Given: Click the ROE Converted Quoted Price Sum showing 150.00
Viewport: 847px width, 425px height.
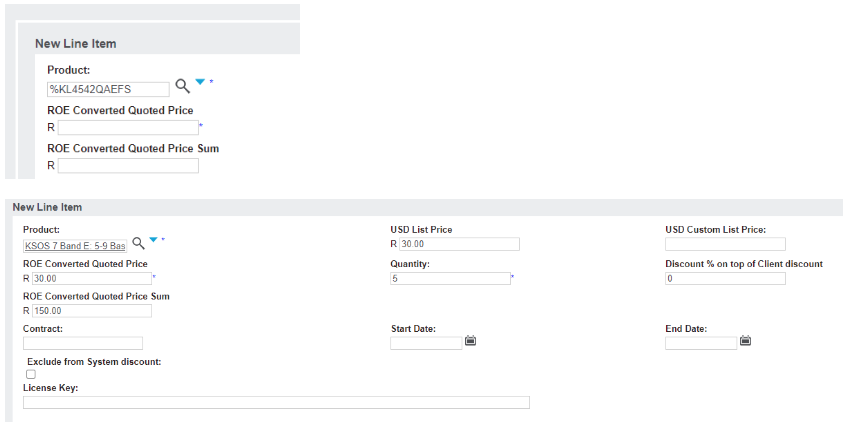Looking at the screenshot, I should point(91,311).
